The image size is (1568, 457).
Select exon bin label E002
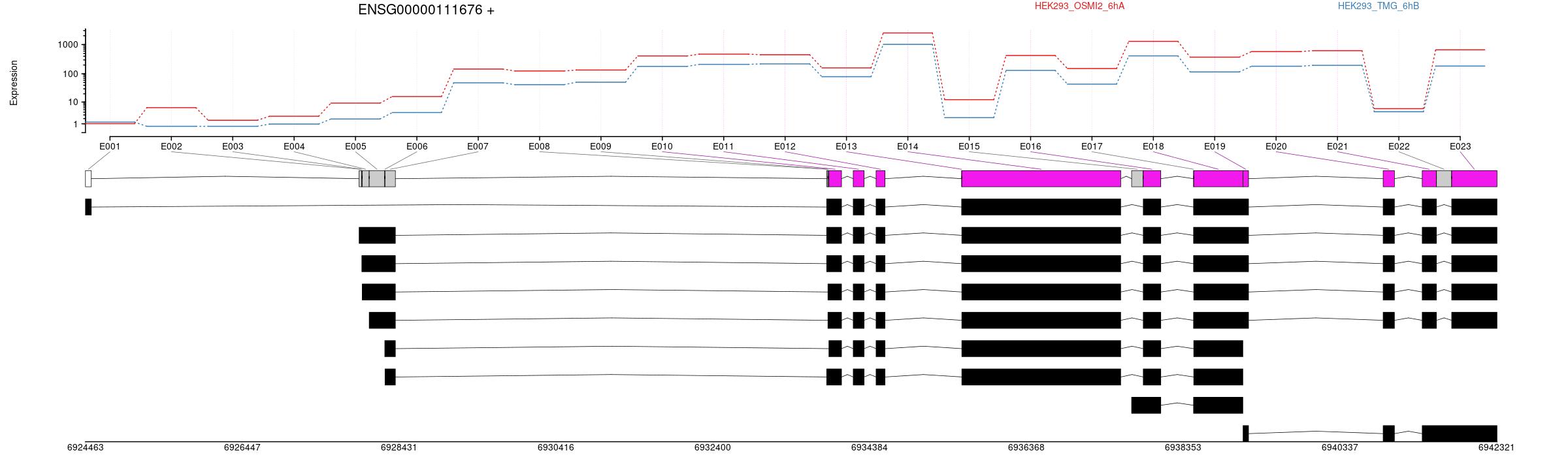[171, 146]
